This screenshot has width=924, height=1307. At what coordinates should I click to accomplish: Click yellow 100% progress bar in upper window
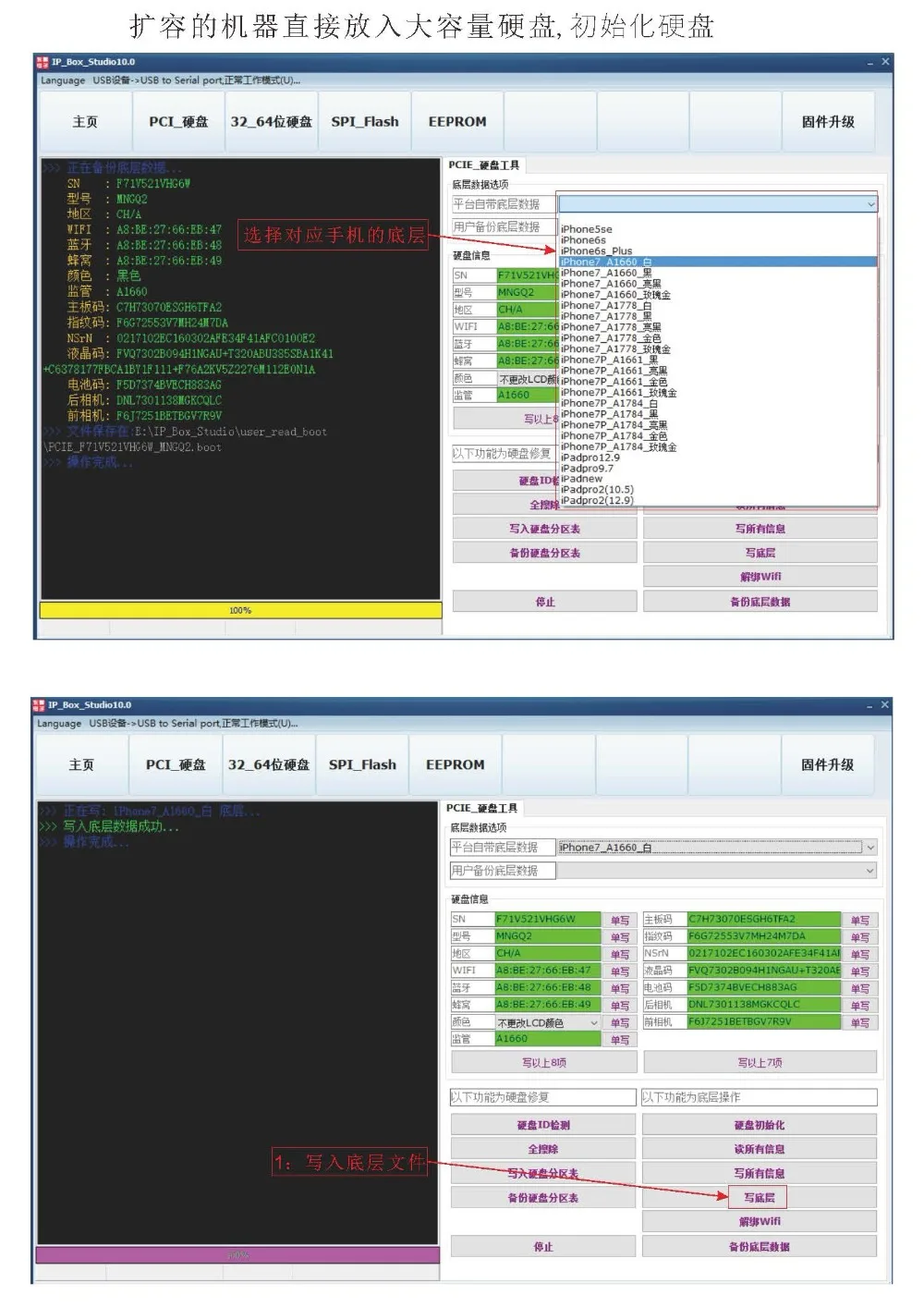pyautogui.click(x=240, y=610)
